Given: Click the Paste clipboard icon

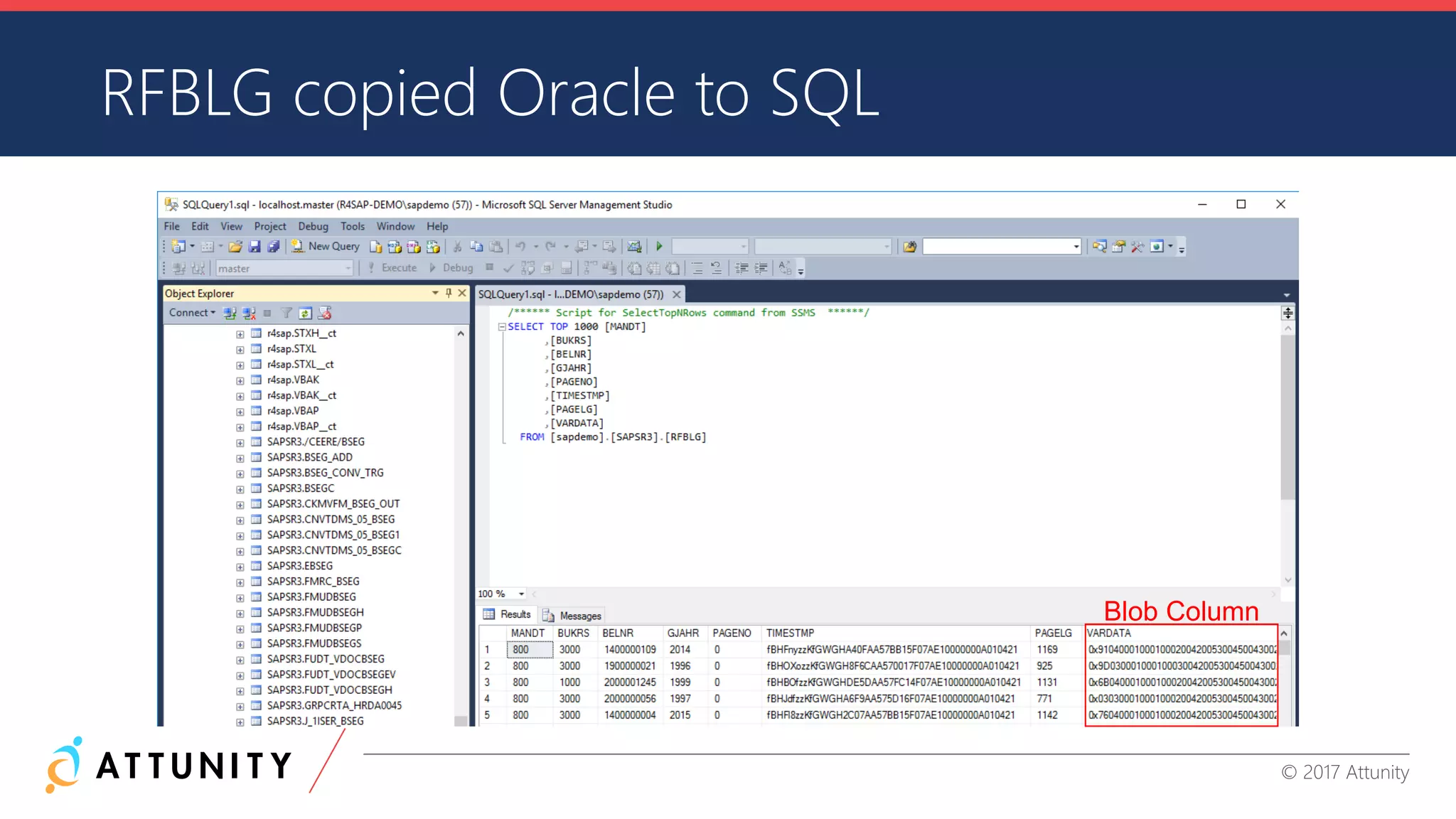Looking at the screenshot, I should 496,247.
